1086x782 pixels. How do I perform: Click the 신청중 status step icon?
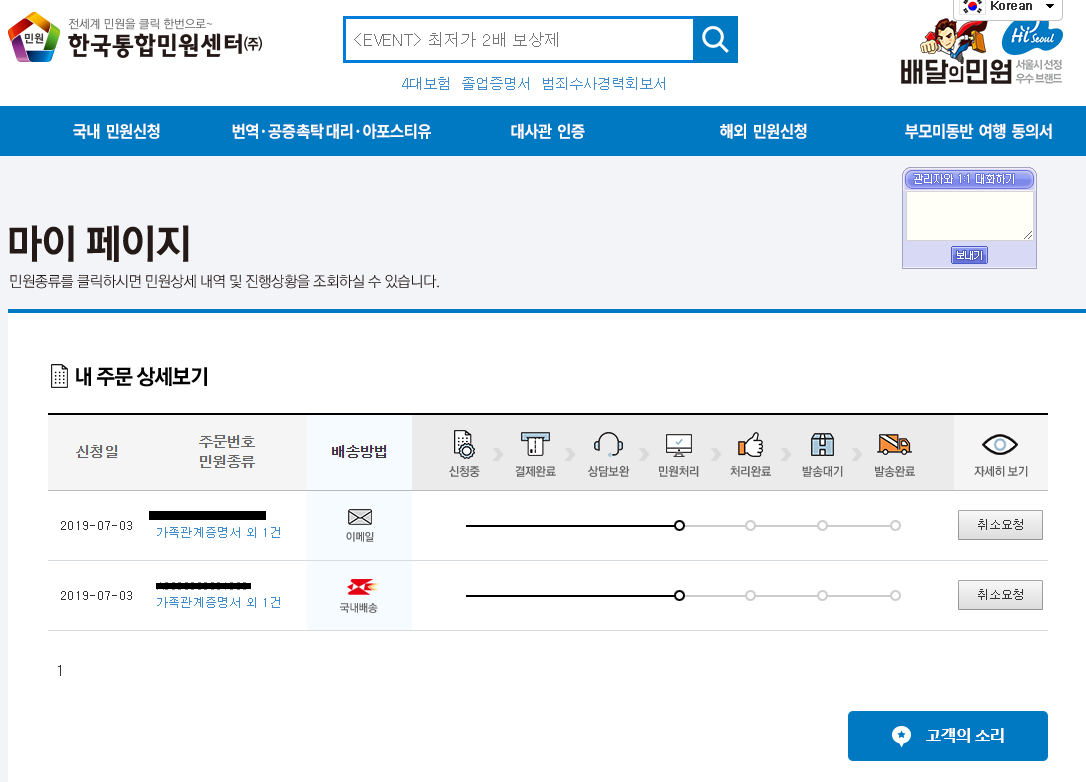(x=464, y=444)
